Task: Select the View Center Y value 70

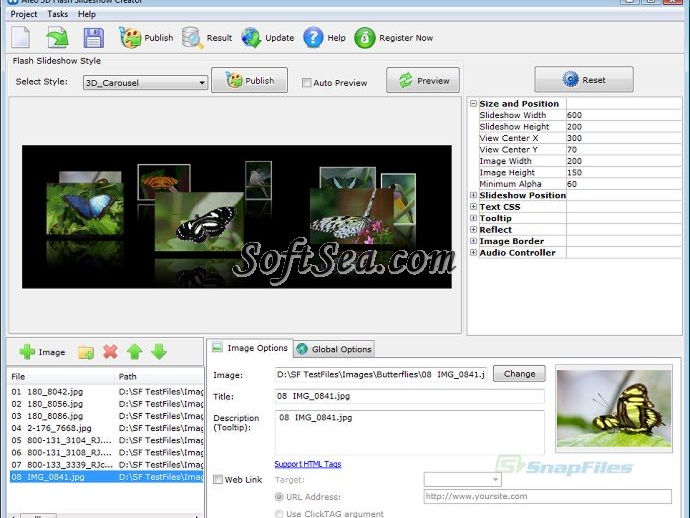Action: [624, 149]
